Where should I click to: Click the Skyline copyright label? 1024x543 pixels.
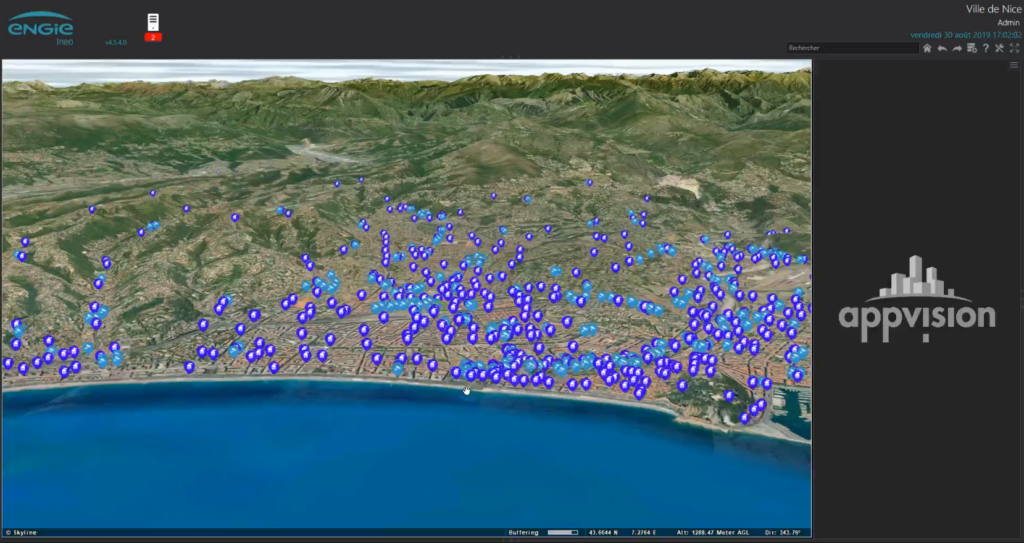coord(22,532)
